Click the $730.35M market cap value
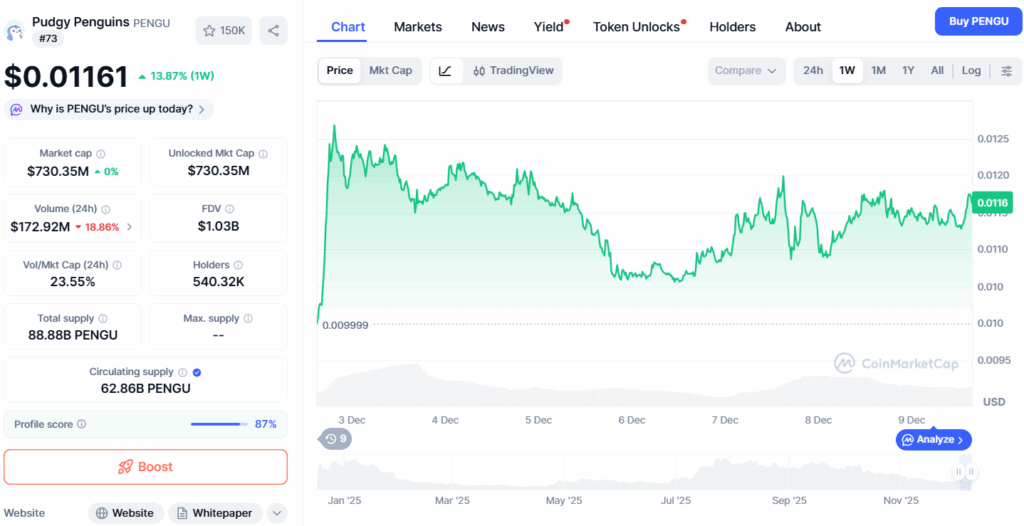Viewport: 1024px width, 526px height. (57, 171)
